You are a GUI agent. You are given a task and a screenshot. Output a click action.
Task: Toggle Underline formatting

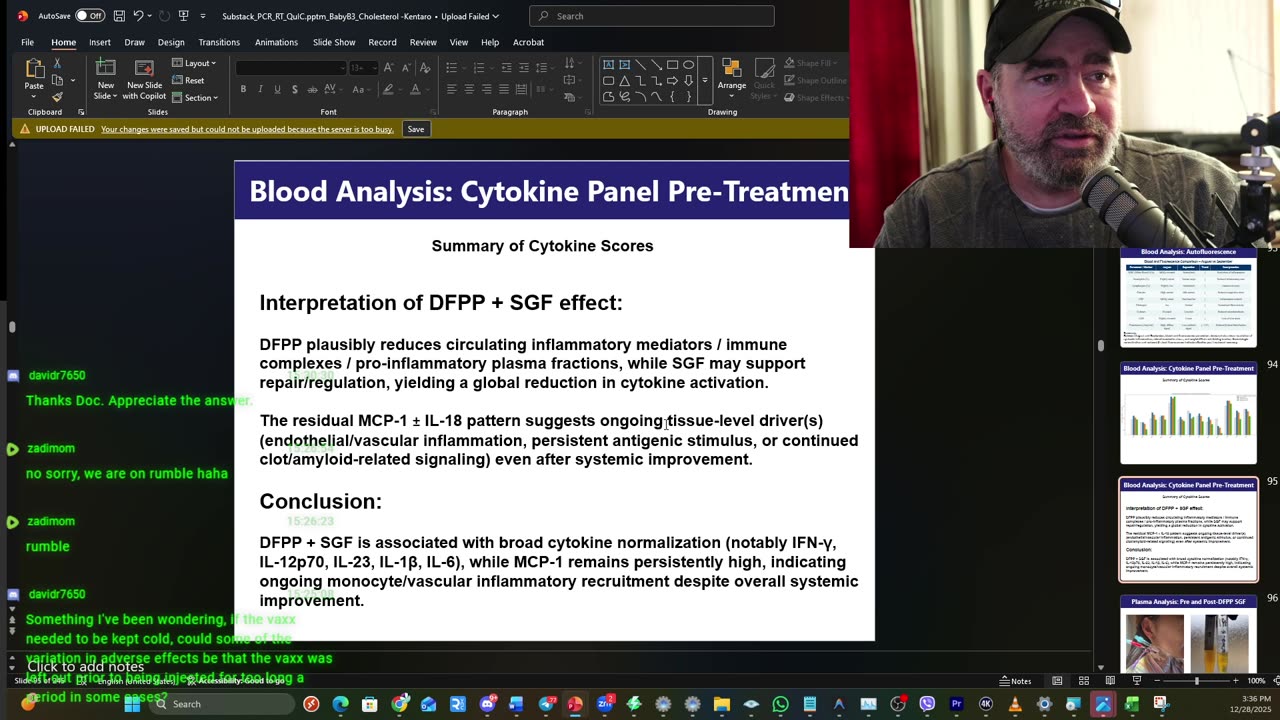pos(277,89)
